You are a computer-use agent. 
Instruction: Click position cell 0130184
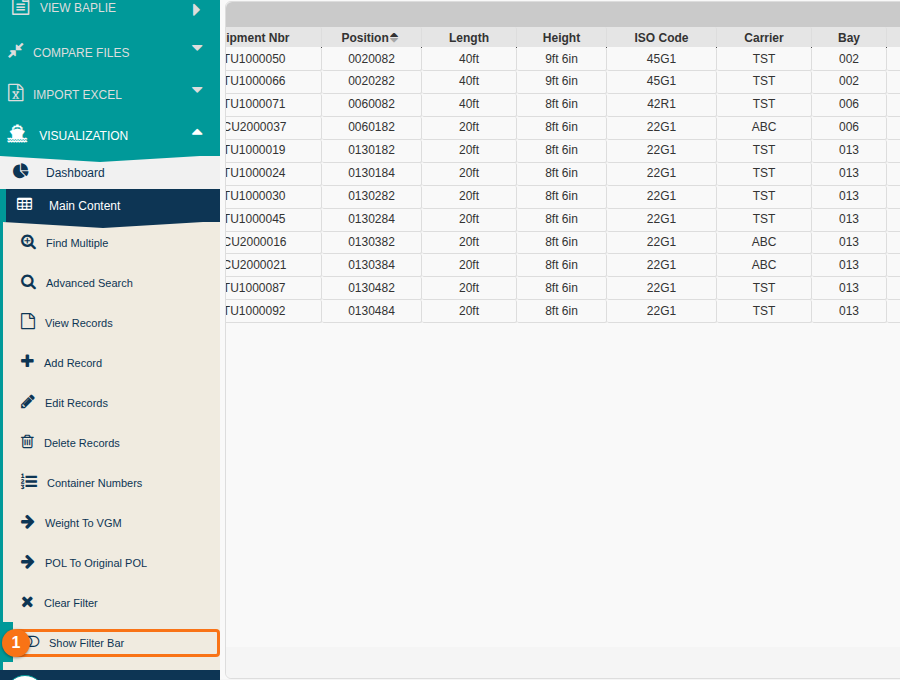click(x=371, y=173)
